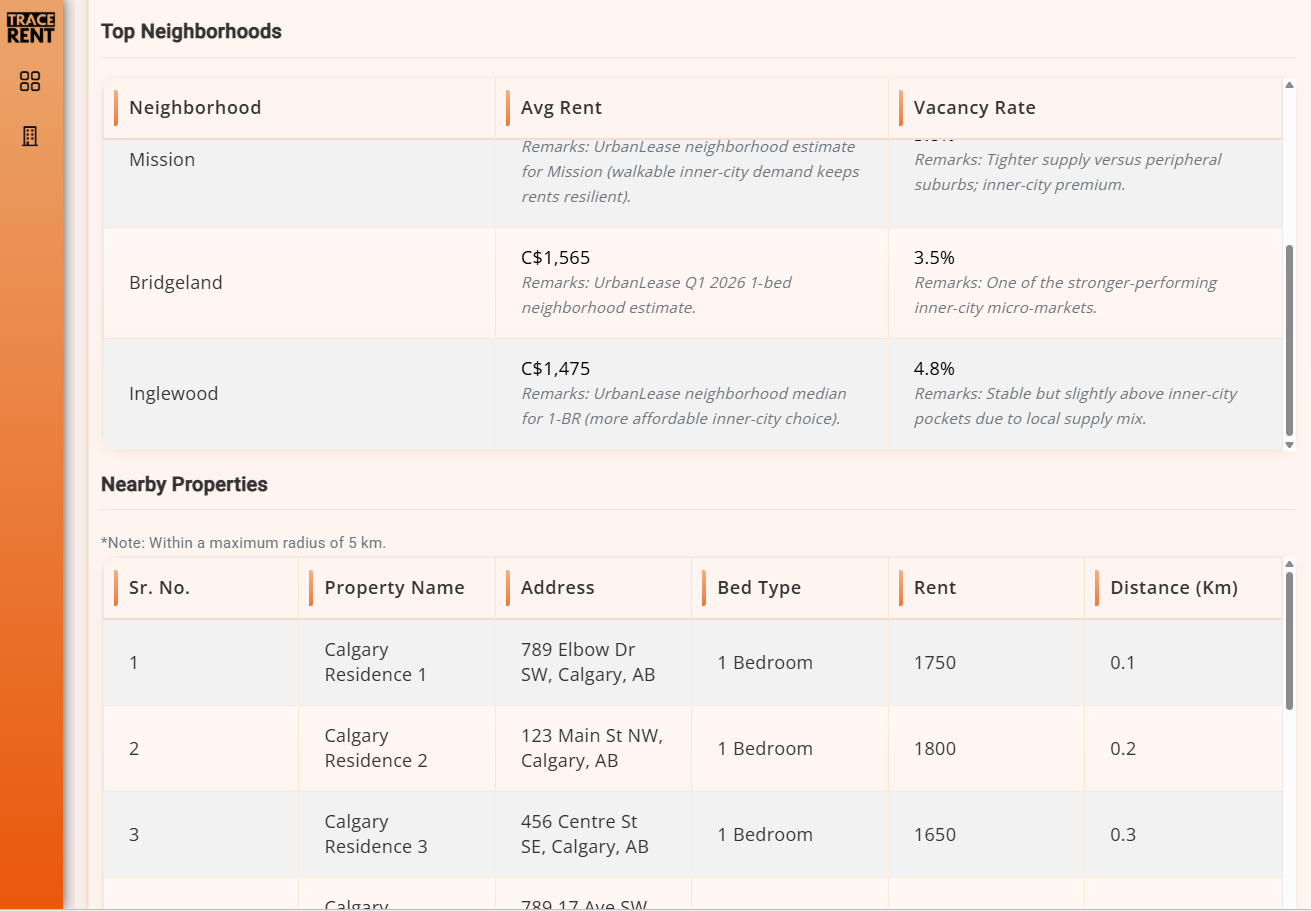
Task: Click Inglewood's 1-BR neighborhood median remark
Action: click(x=684, y=406)
